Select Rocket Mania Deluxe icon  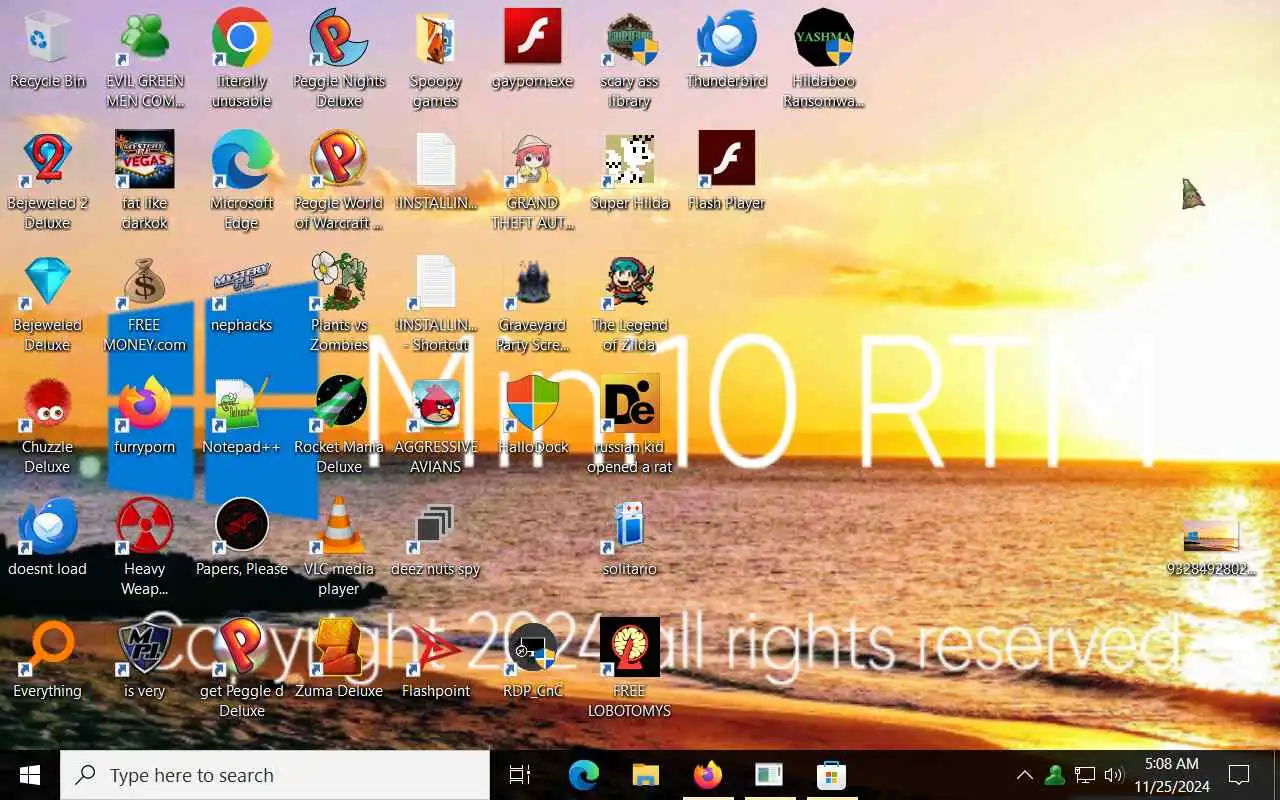[x=339, y=404]
